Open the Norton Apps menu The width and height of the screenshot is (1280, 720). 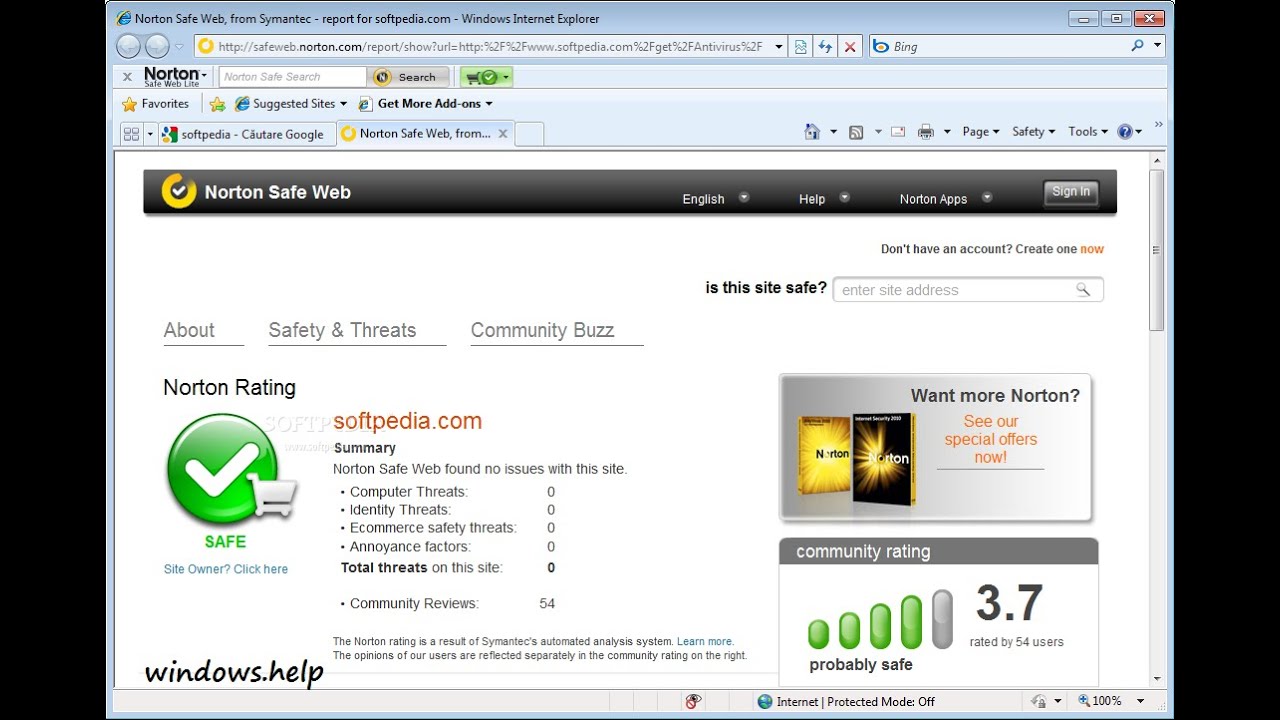tap(946, 198)
